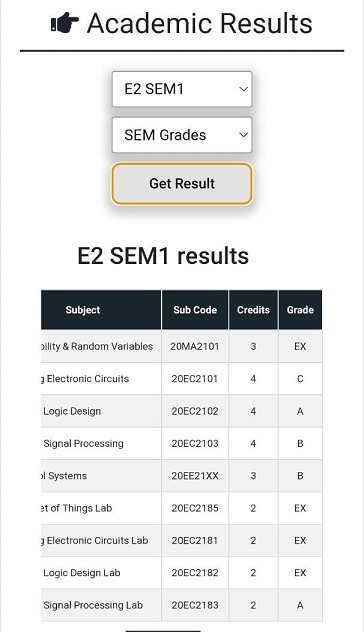Image resolution: width=364 pixels, height=632 pixels.
Task: Click the Electronic Circuits grade C cell
Action: click(x=300, y=379)
